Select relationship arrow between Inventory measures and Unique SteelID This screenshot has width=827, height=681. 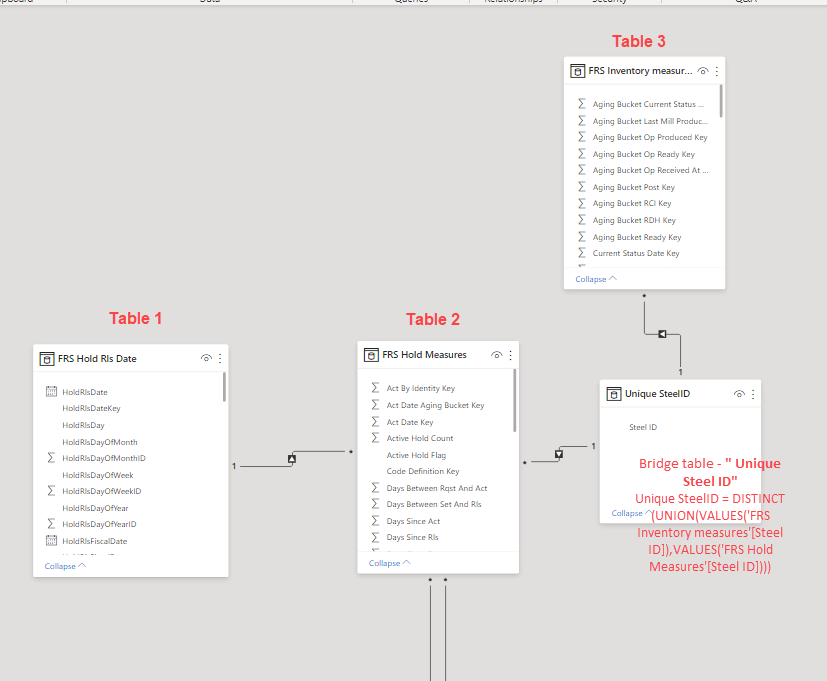(x=662, y=334)
